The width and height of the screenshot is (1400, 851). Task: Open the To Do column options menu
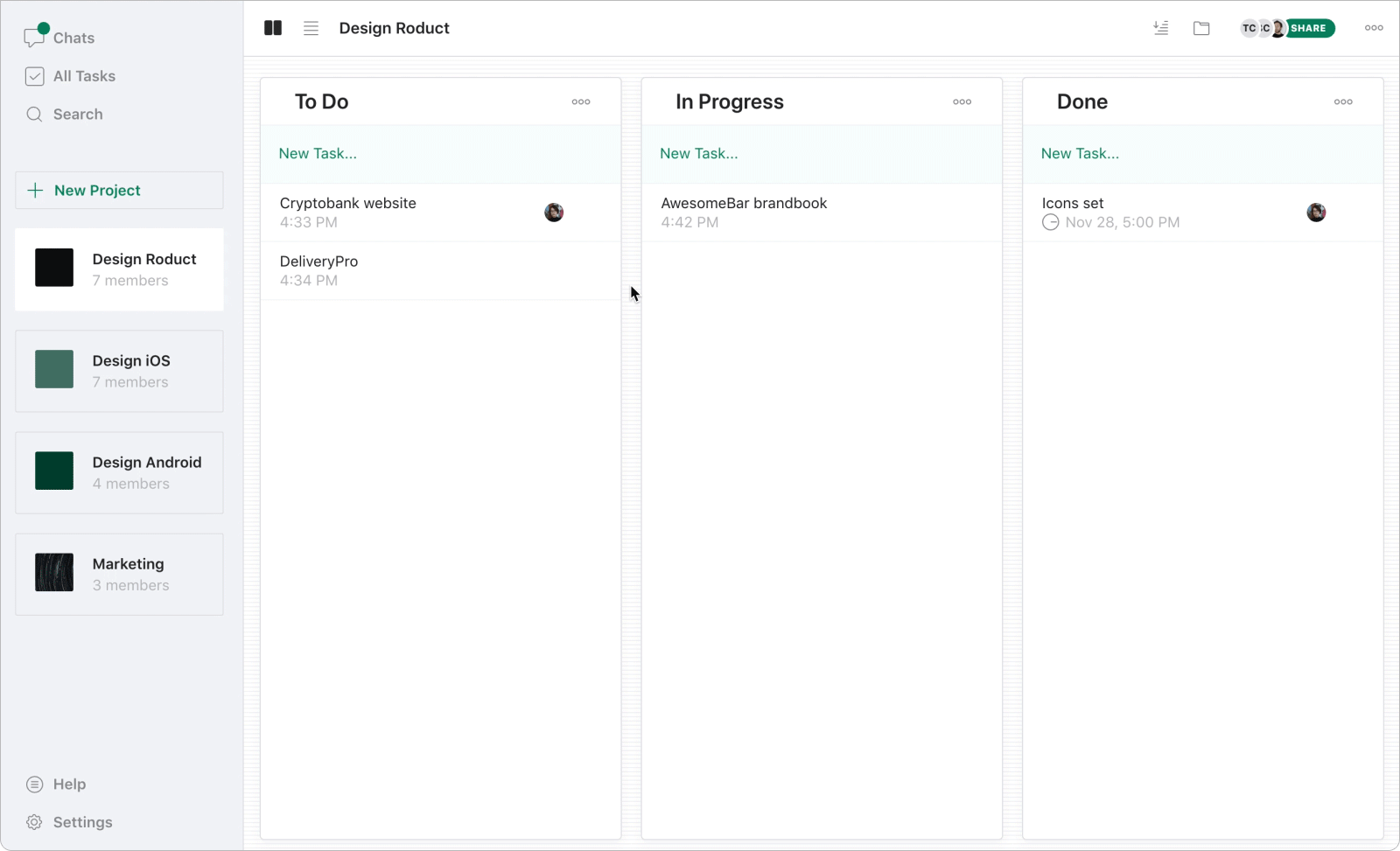click(581, 101)
